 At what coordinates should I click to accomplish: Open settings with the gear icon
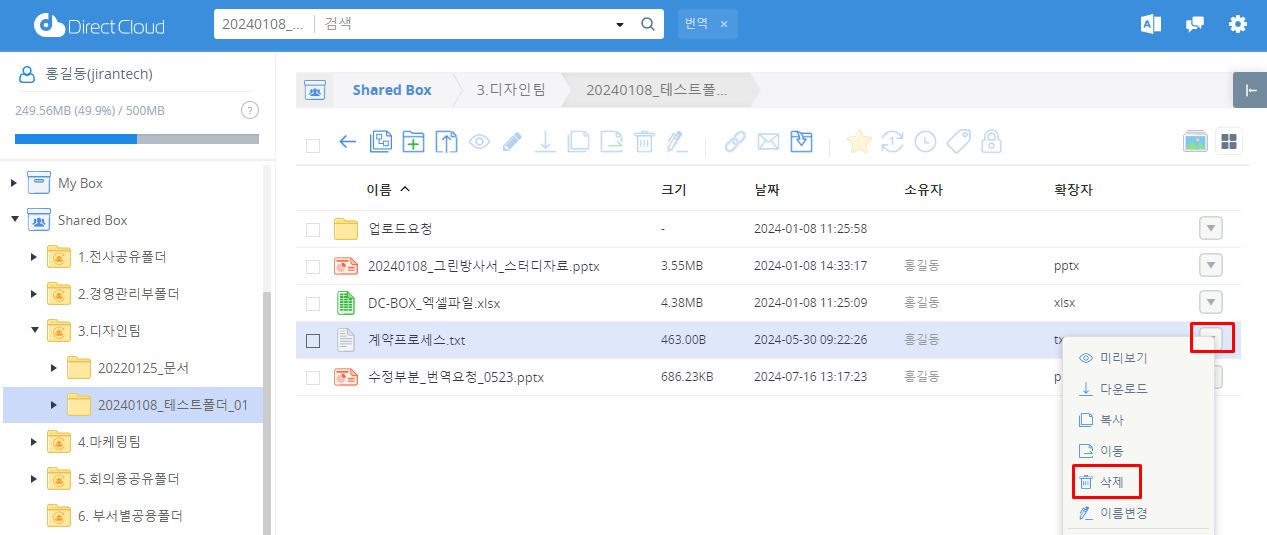coord(1238,24)
